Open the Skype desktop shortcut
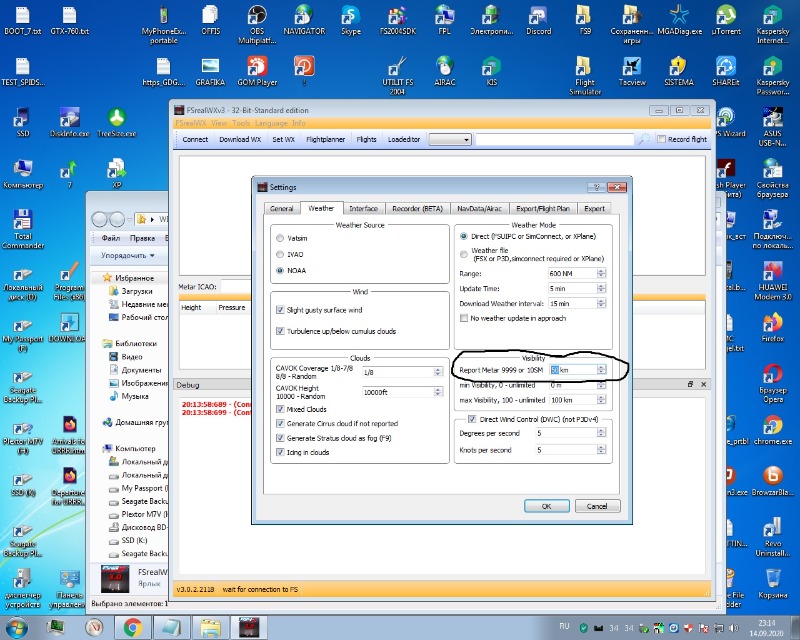Image resolution: width=800 pixels, height=640 pixels. [x=350, y=17]
